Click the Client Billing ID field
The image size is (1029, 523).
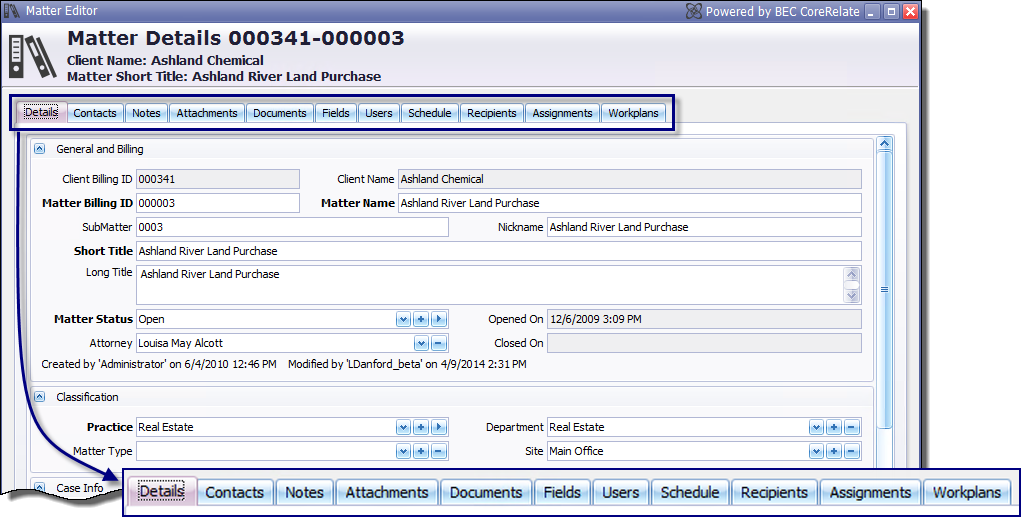[x=218, y=179]
